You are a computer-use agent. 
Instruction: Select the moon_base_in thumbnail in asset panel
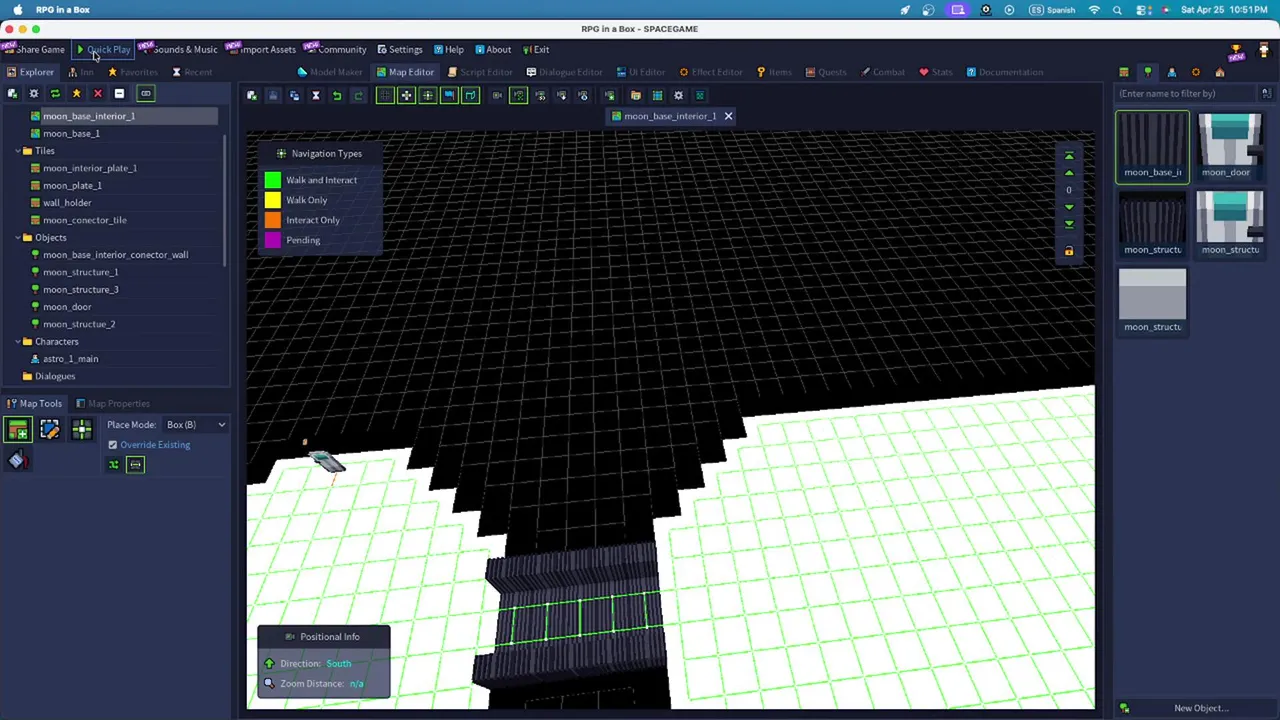coord(1152,146)
